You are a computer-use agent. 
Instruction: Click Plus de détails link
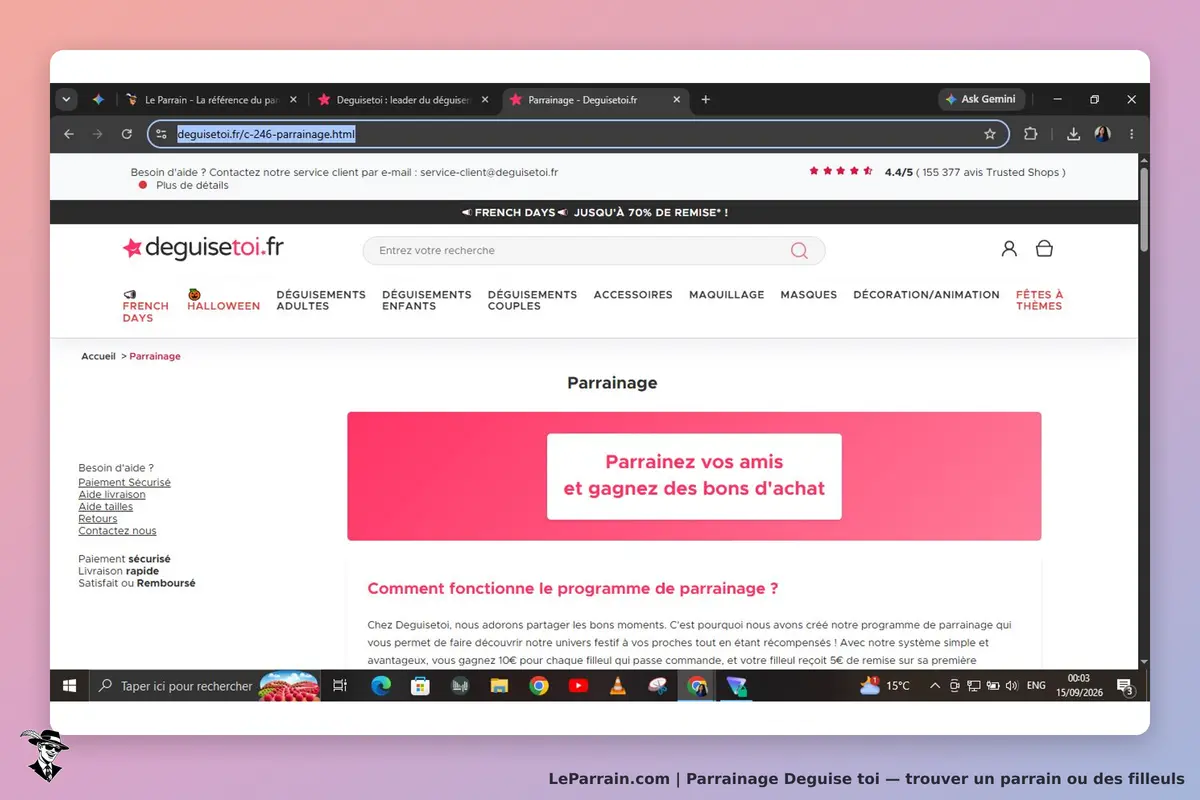(192, 185)
